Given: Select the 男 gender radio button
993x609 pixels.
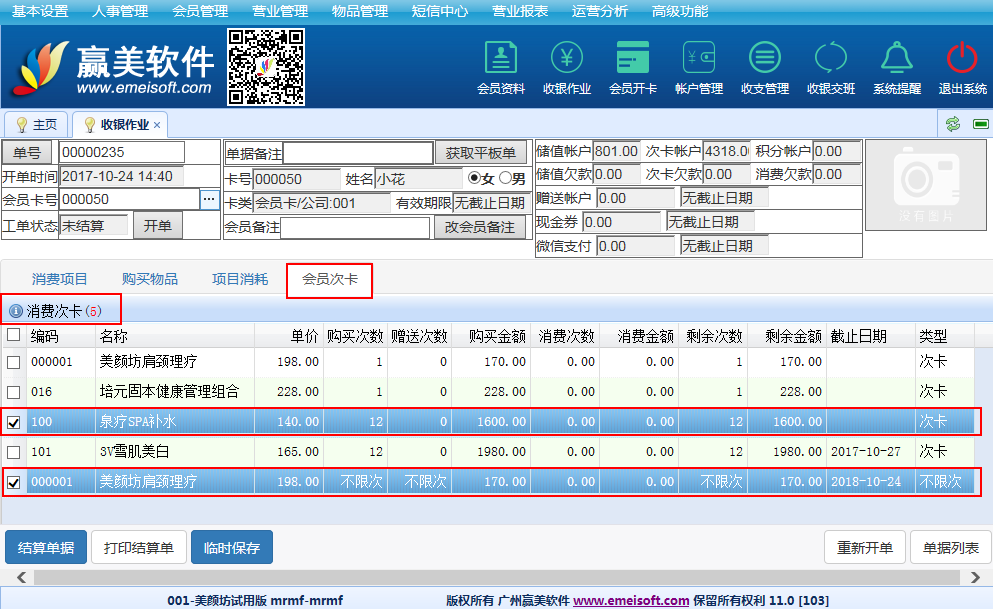Looking at the screenshot, I should 505,178.
